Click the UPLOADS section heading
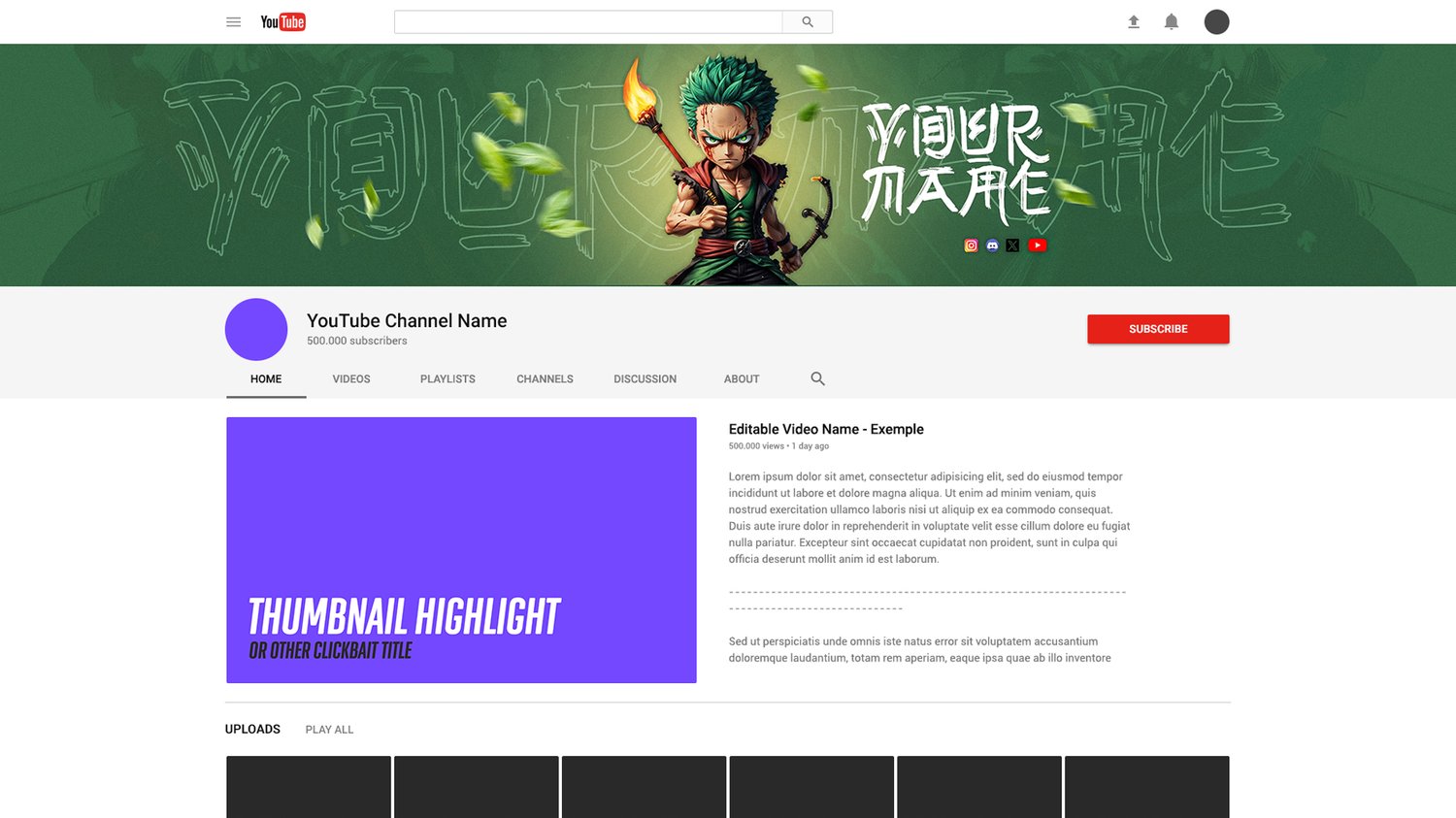This screenshot has height=818, width=1456. coord(252,729)
